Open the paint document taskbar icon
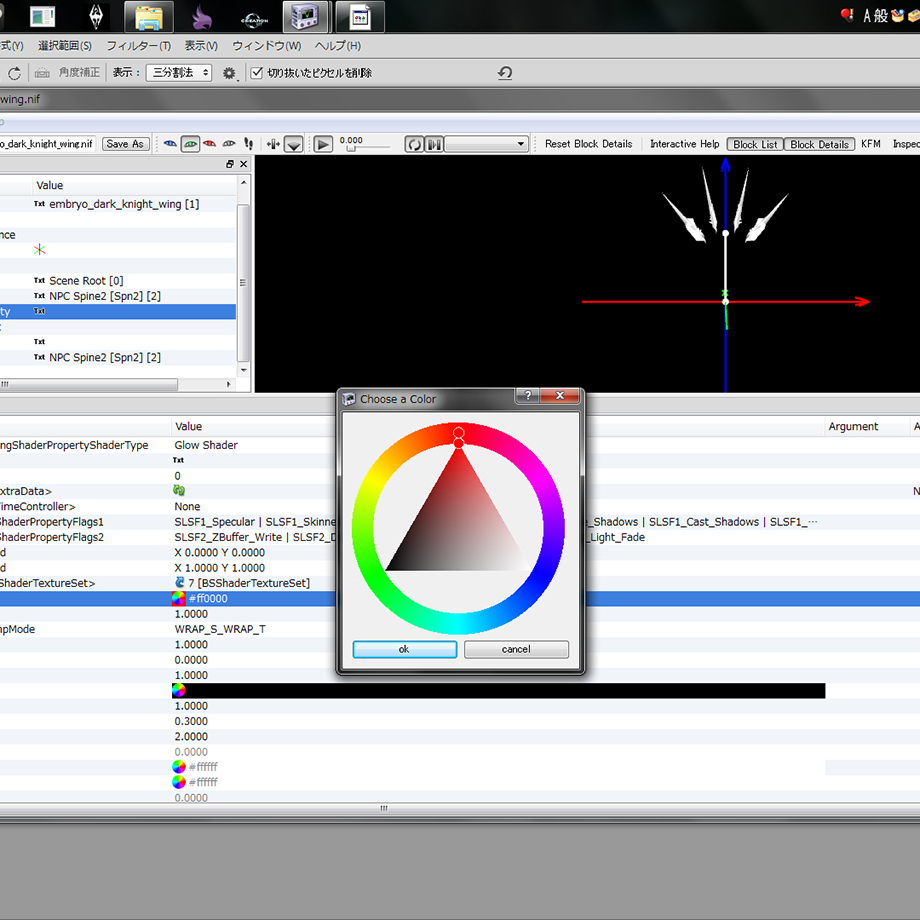920x920 pixels. (x=360, y=16)
